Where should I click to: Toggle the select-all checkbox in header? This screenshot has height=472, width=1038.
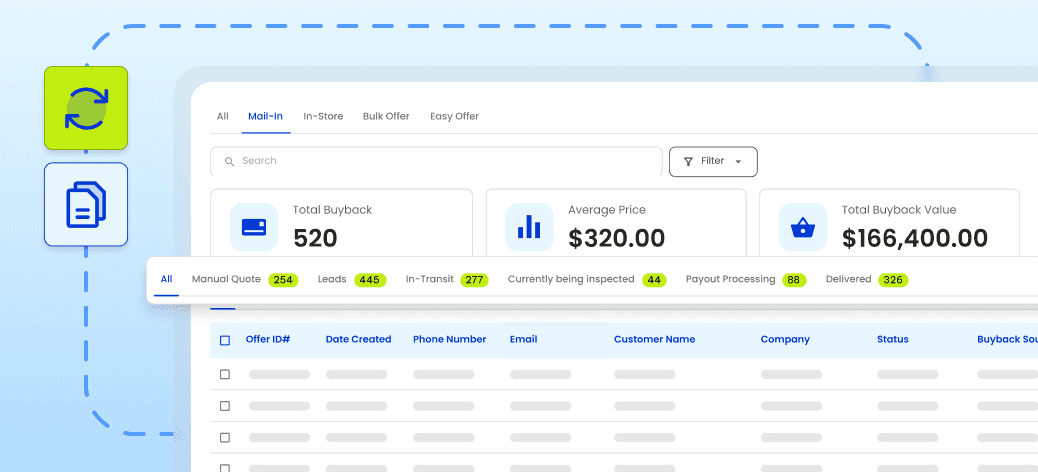(x=225, y=340)
